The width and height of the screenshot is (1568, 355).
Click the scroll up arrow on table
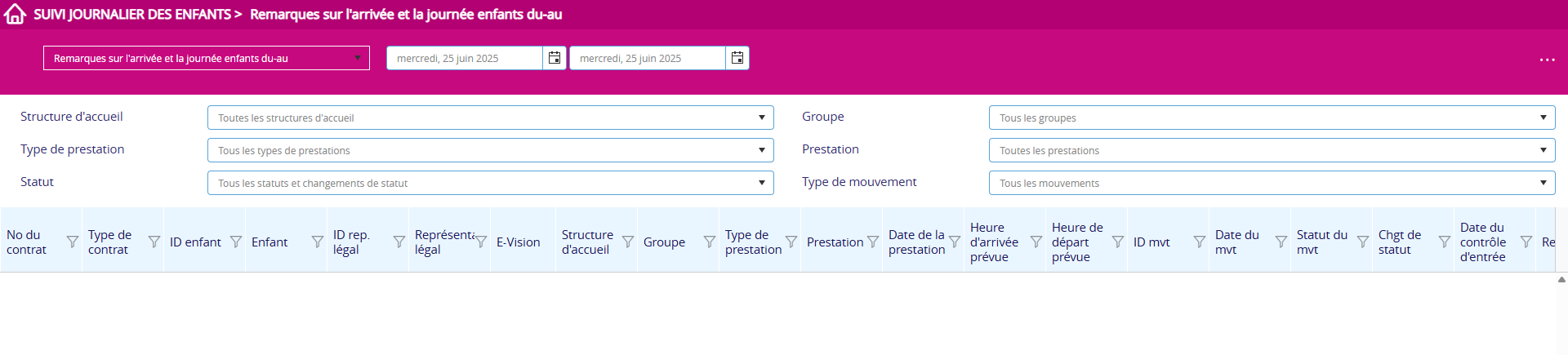(x=1561, y=280)
